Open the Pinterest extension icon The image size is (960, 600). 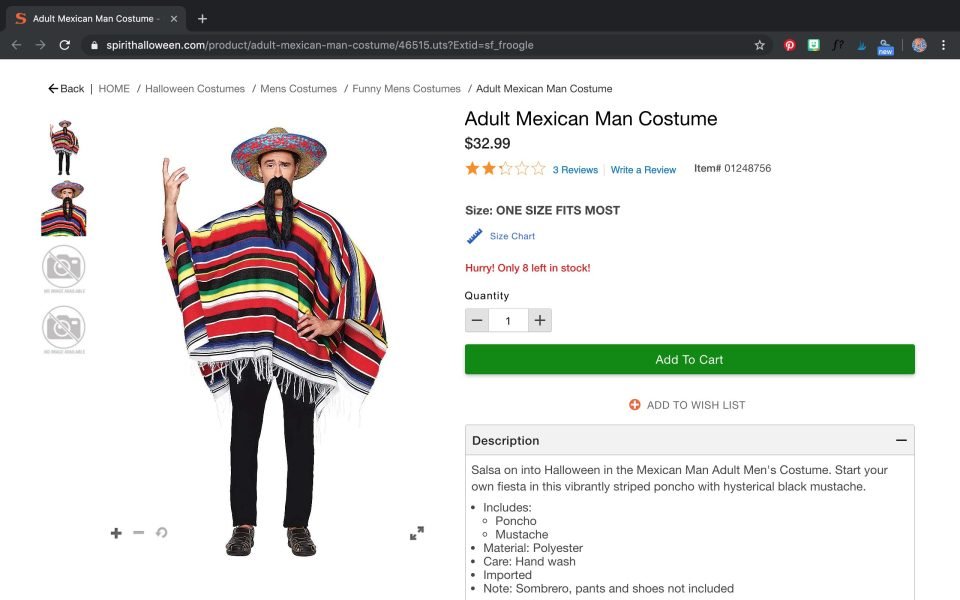coord(790,45)
